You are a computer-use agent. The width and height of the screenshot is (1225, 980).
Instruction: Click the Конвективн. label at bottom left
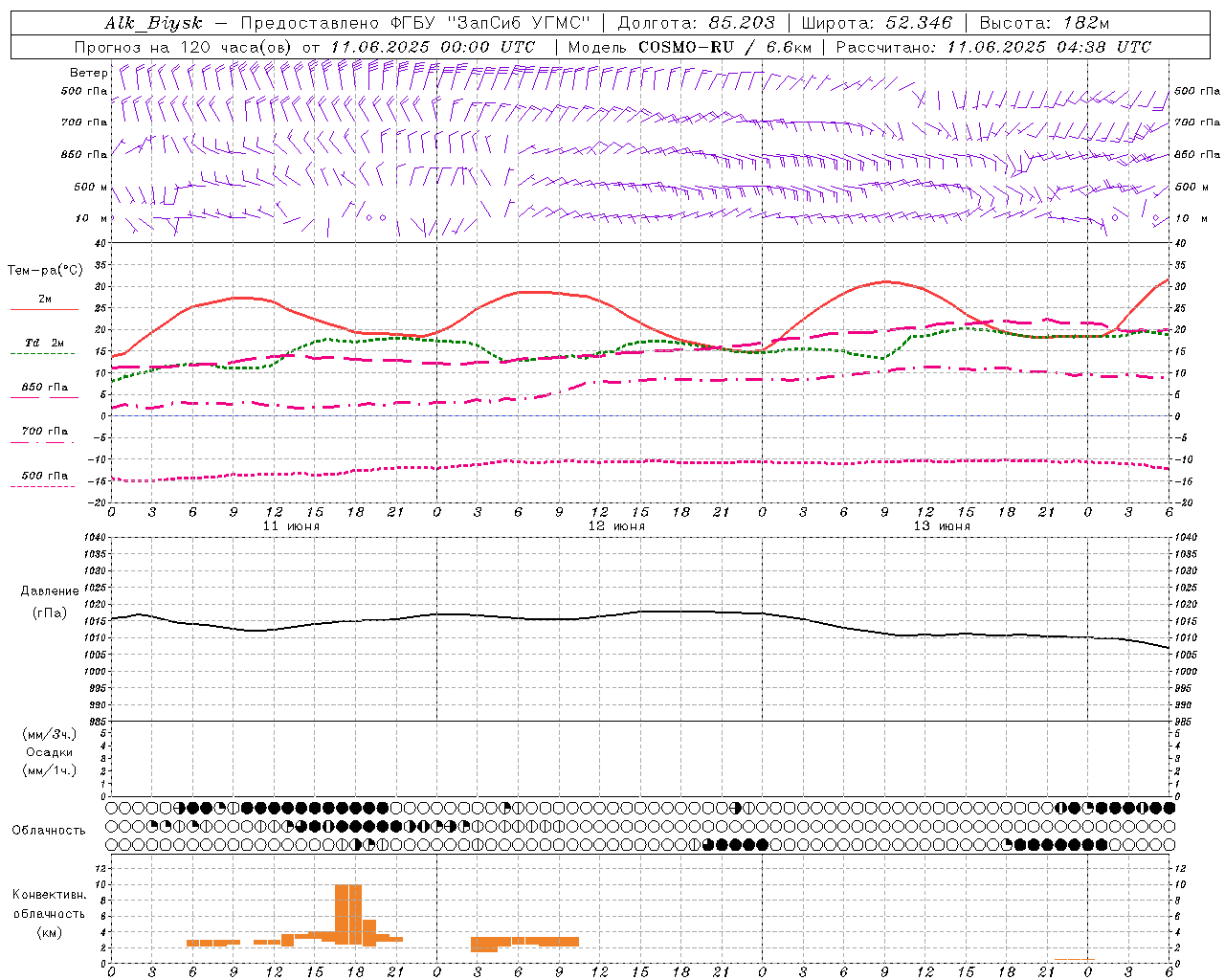click(x=50, y=895)
